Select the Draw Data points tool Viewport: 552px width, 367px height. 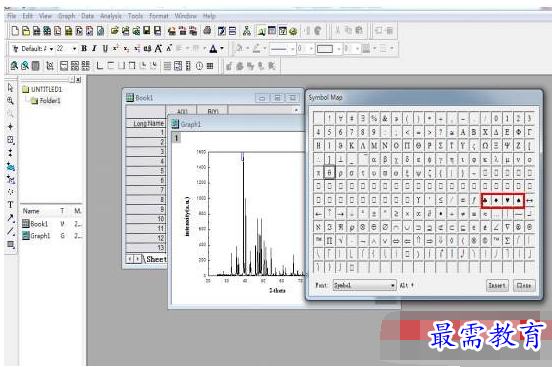10,192
